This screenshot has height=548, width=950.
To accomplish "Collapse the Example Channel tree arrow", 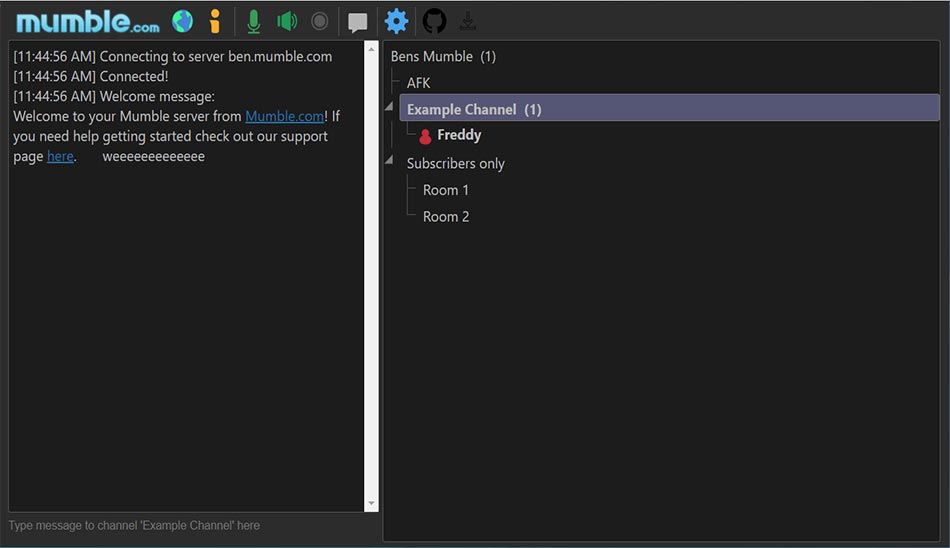I will (389, 107).
